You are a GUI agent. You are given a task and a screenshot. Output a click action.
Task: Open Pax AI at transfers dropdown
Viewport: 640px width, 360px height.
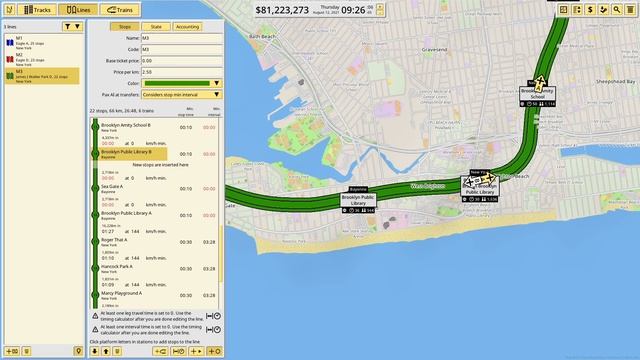coord(182,94)
